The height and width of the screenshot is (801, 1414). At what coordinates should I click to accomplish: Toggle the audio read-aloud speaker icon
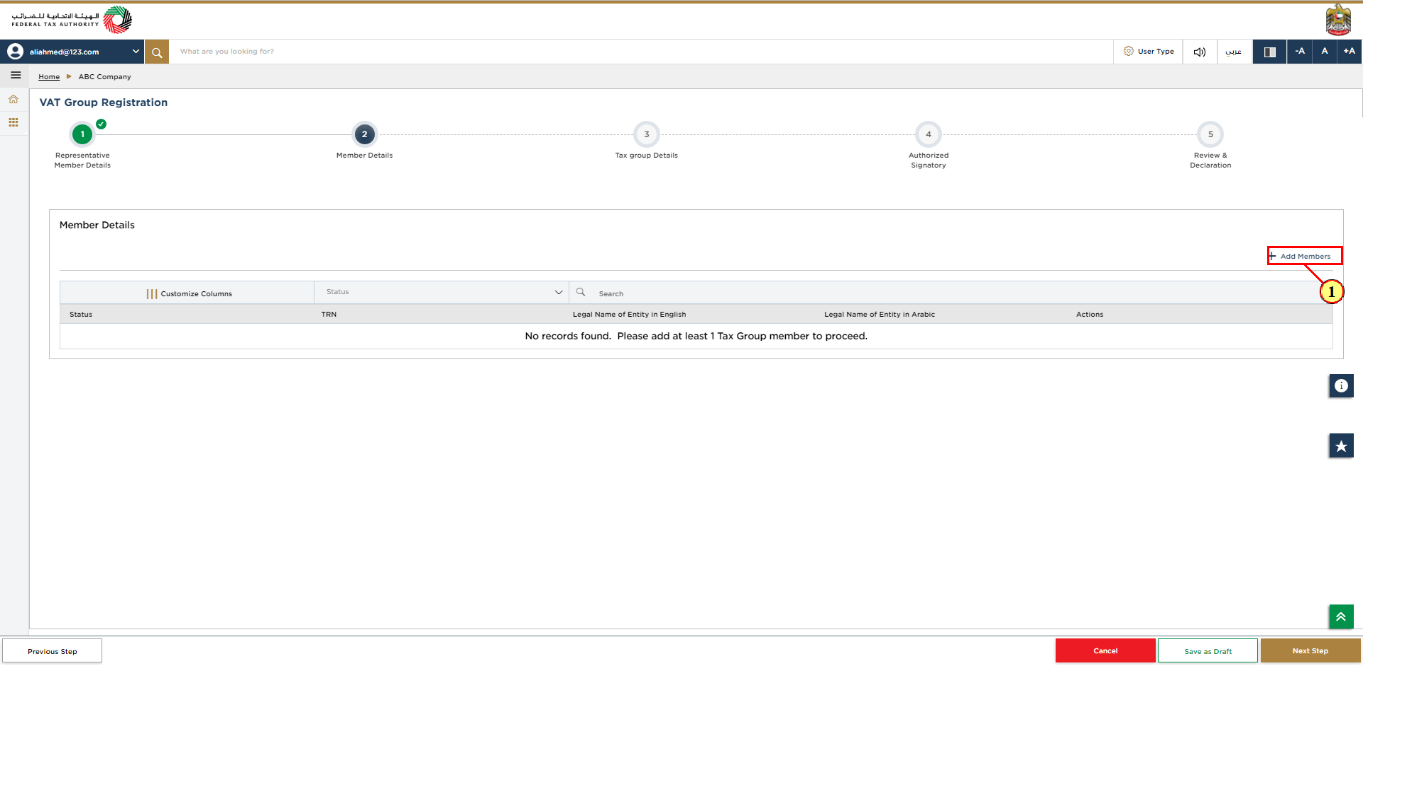coord(1199,52)
